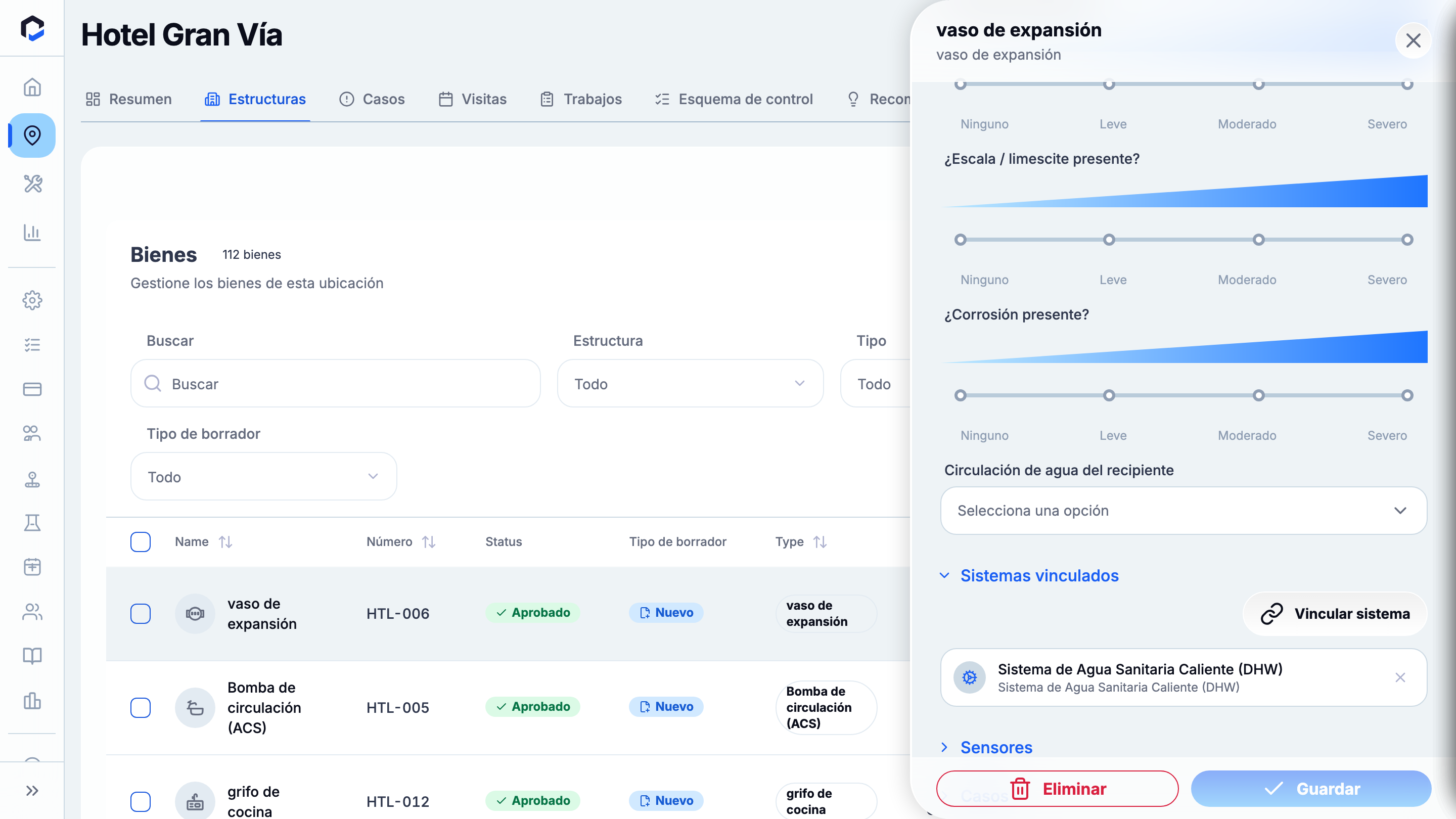Switch to the Resumen tab

(x=128, y=99)
